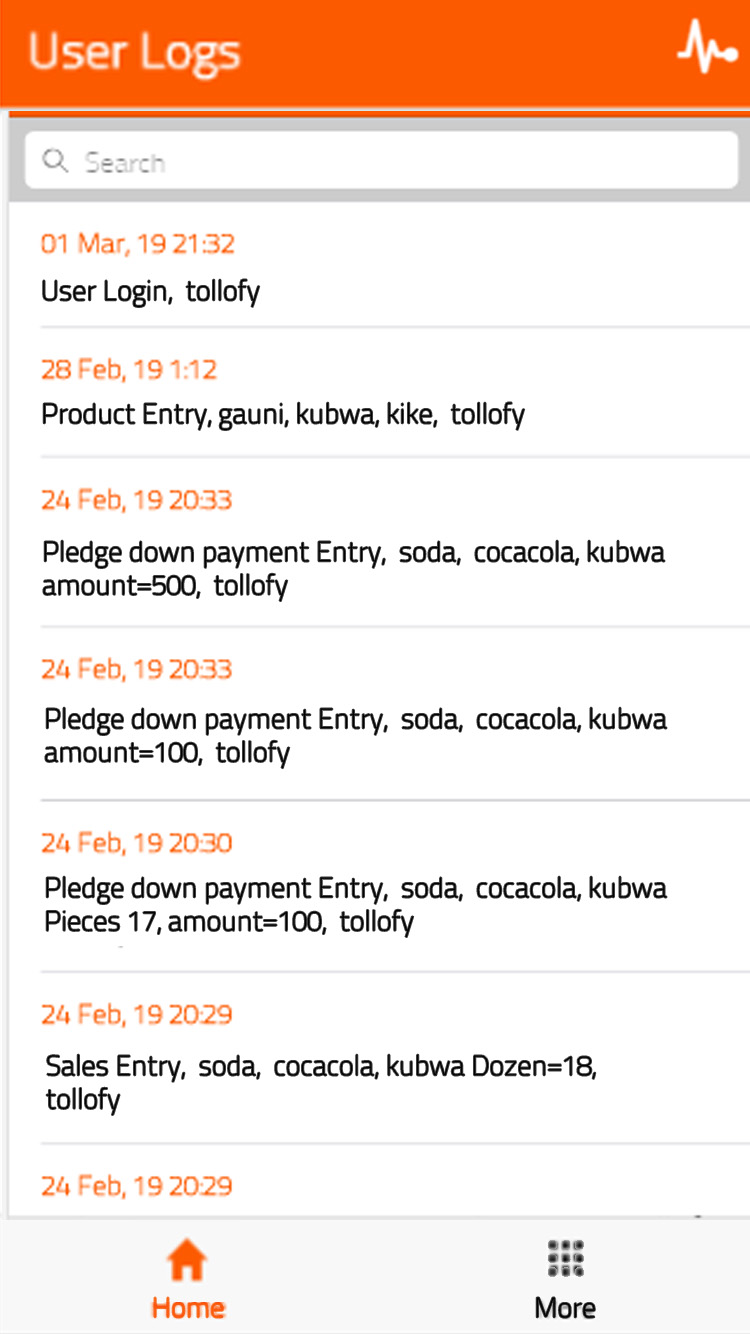This screenshot has height=1334, width=750.
Task: Tap the orange house icon
Action: (187, 1259)
